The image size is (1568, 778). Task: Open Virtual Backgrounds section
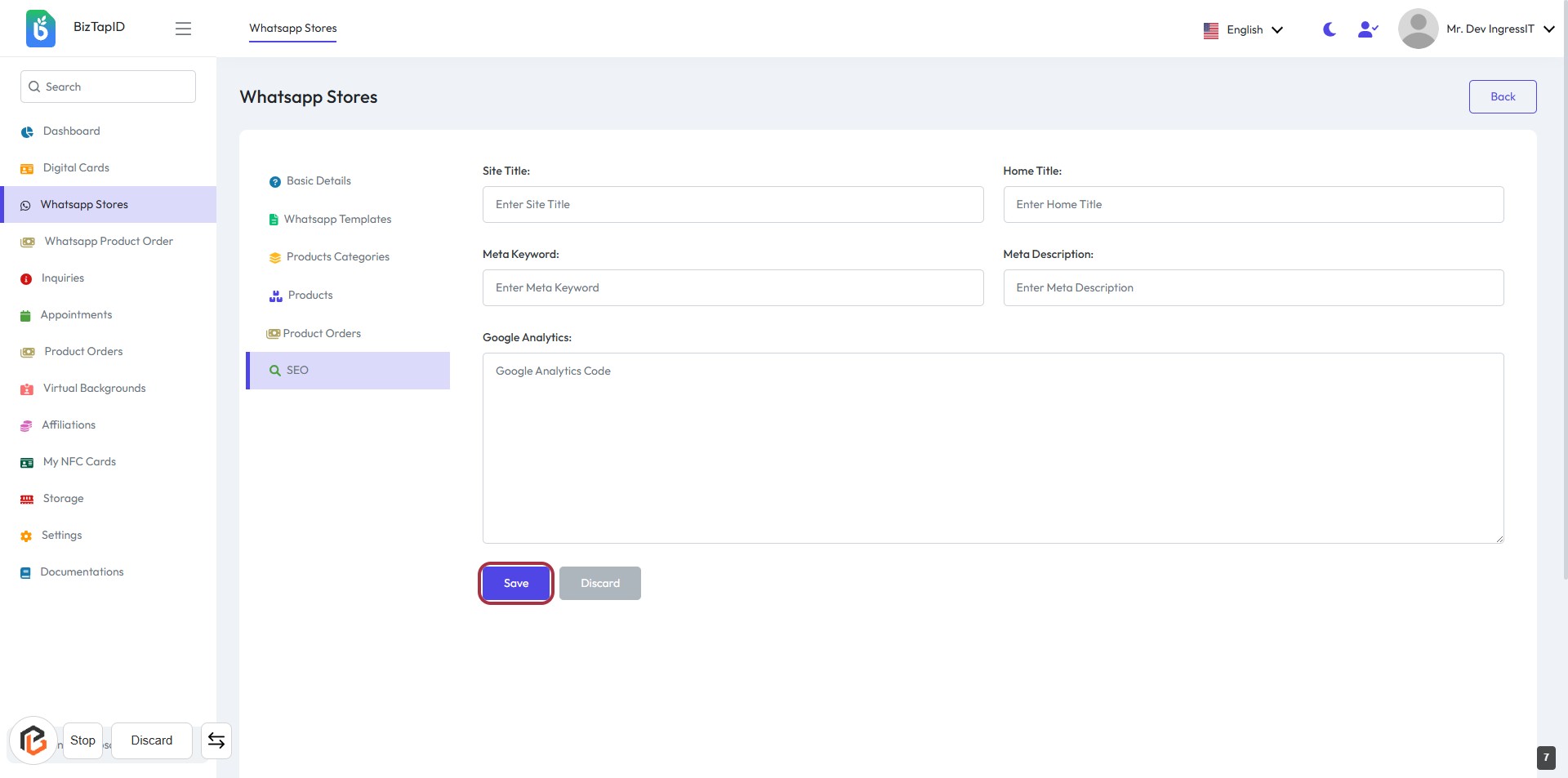pyautogui.click(x=94, y=389)
